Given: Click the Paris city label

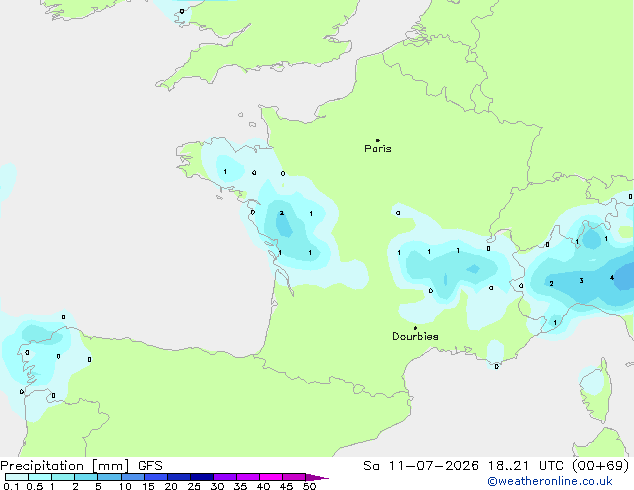Looking at the screenshot, I should click(378, 149).
